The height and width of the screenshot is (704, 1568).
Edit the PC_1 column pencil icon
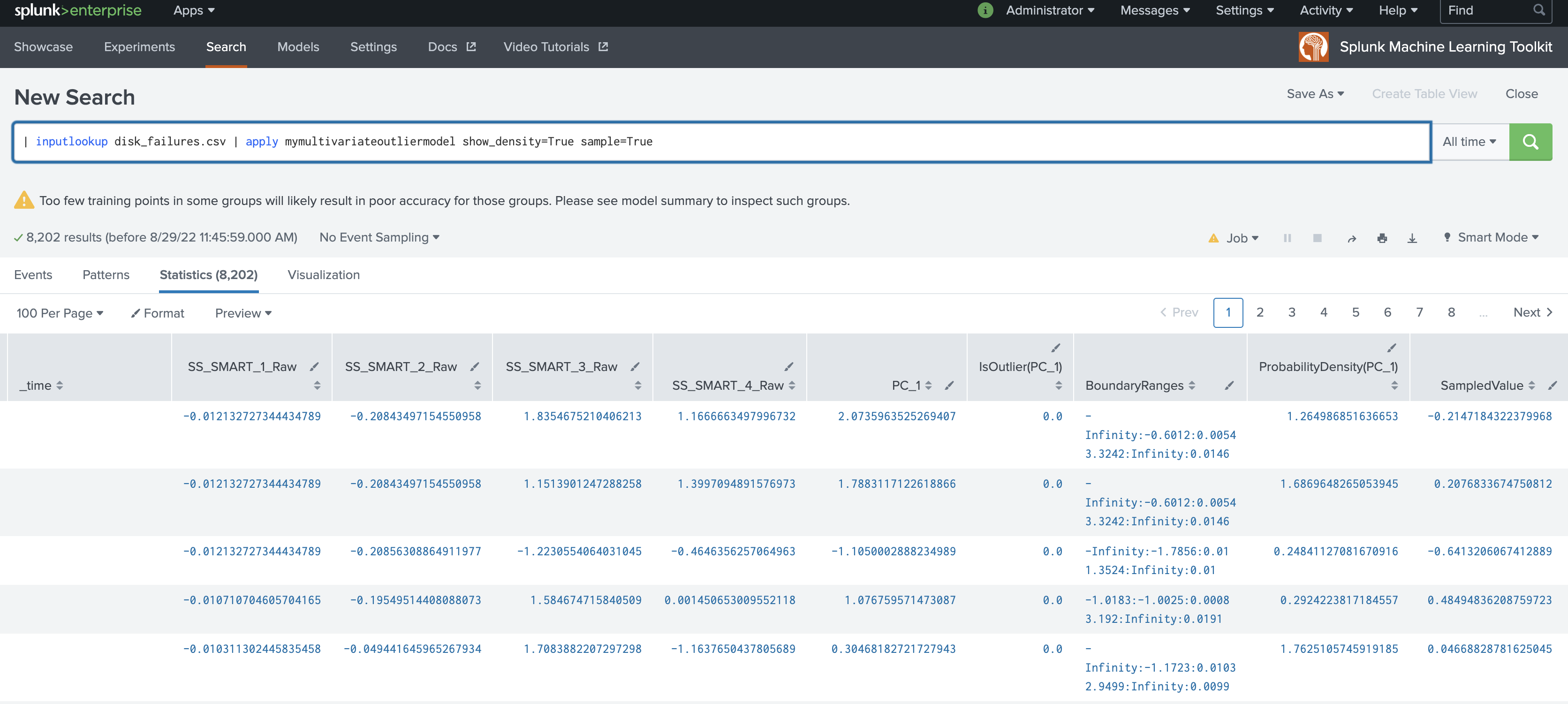pos(949,385)
